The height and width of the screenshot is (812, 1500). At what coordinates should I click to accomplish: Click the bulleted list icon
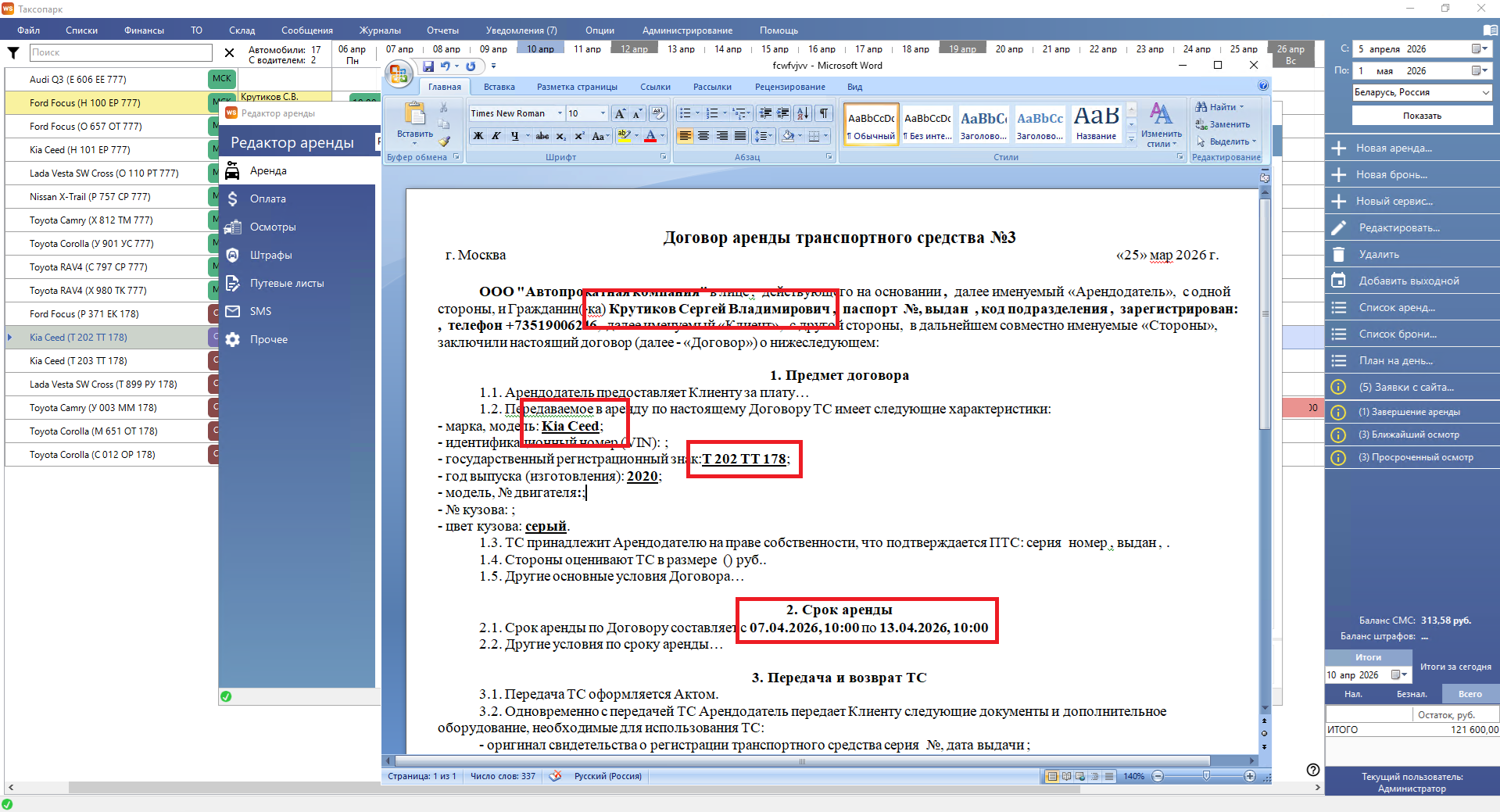pos(686,113)
